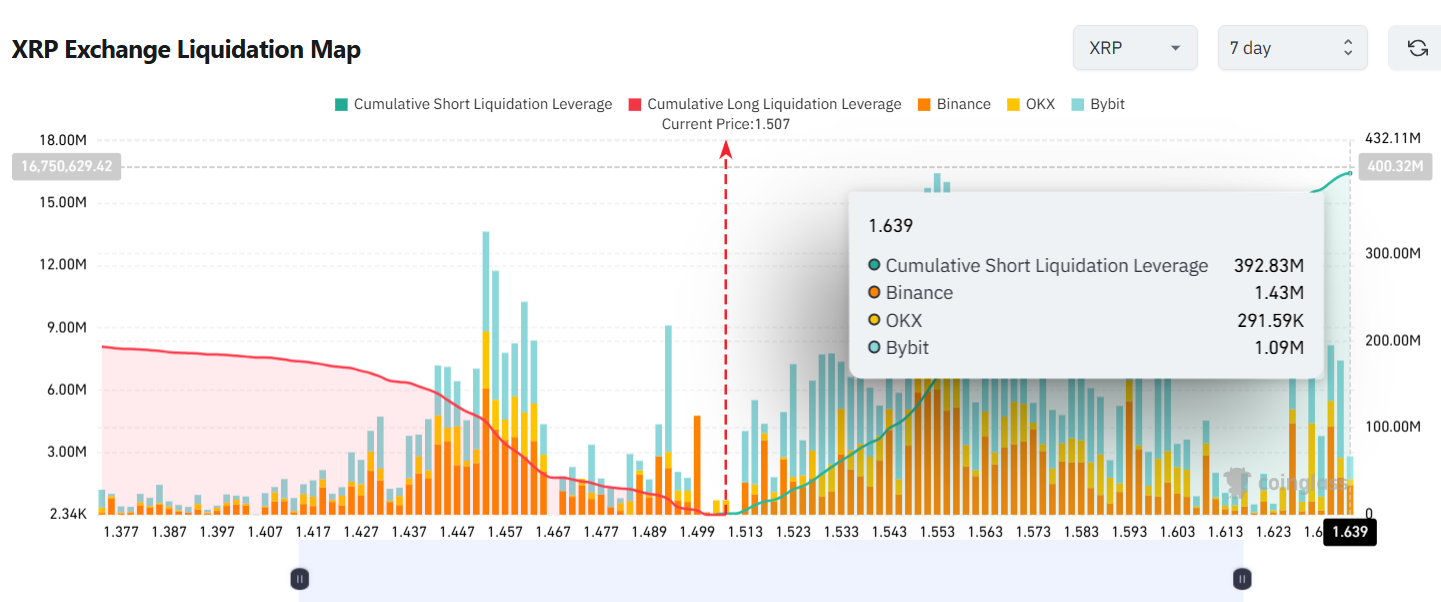Viewport: 1441px width, 602px height.
Task: Open the XRP coin dropdown
Action: pyautogui.click(x=1135, y=48)
